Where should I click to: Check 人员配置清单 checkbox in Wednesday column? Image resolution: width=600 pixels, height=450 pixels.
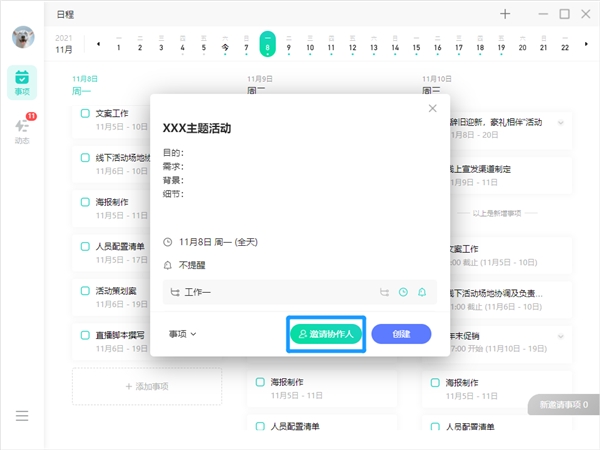[x=435, y=427]
